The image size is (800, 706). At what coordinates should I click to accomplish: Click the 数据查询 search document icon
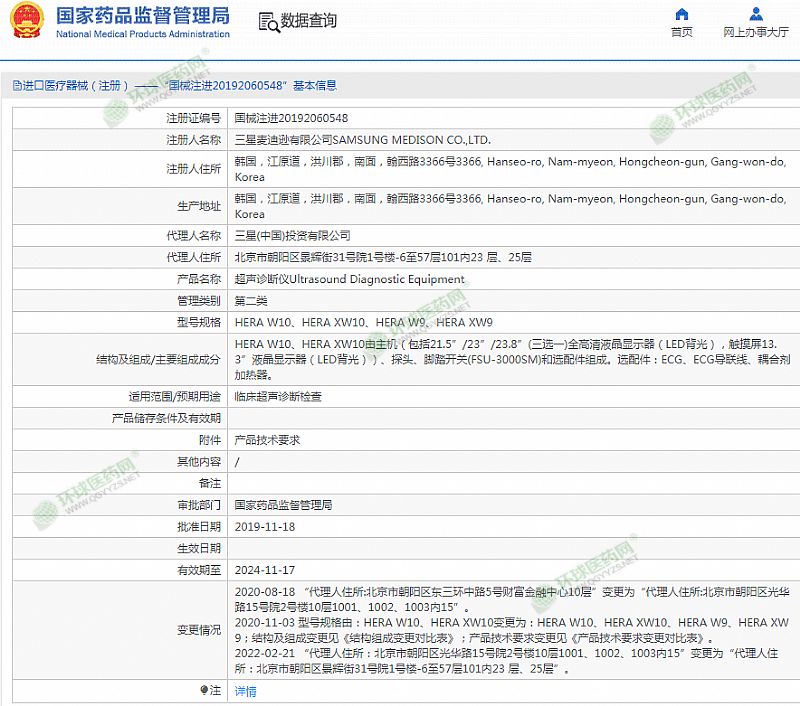tap(268, 22)
